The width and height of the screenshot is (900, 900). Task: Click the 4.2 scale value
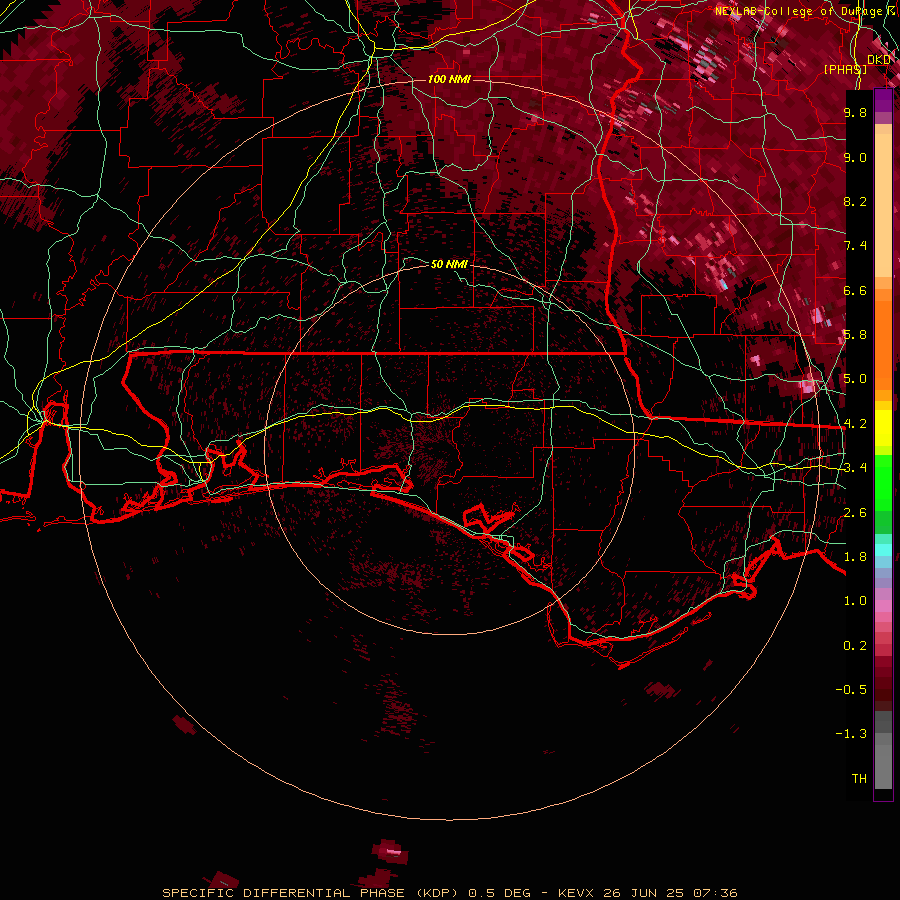pos(855,424)
